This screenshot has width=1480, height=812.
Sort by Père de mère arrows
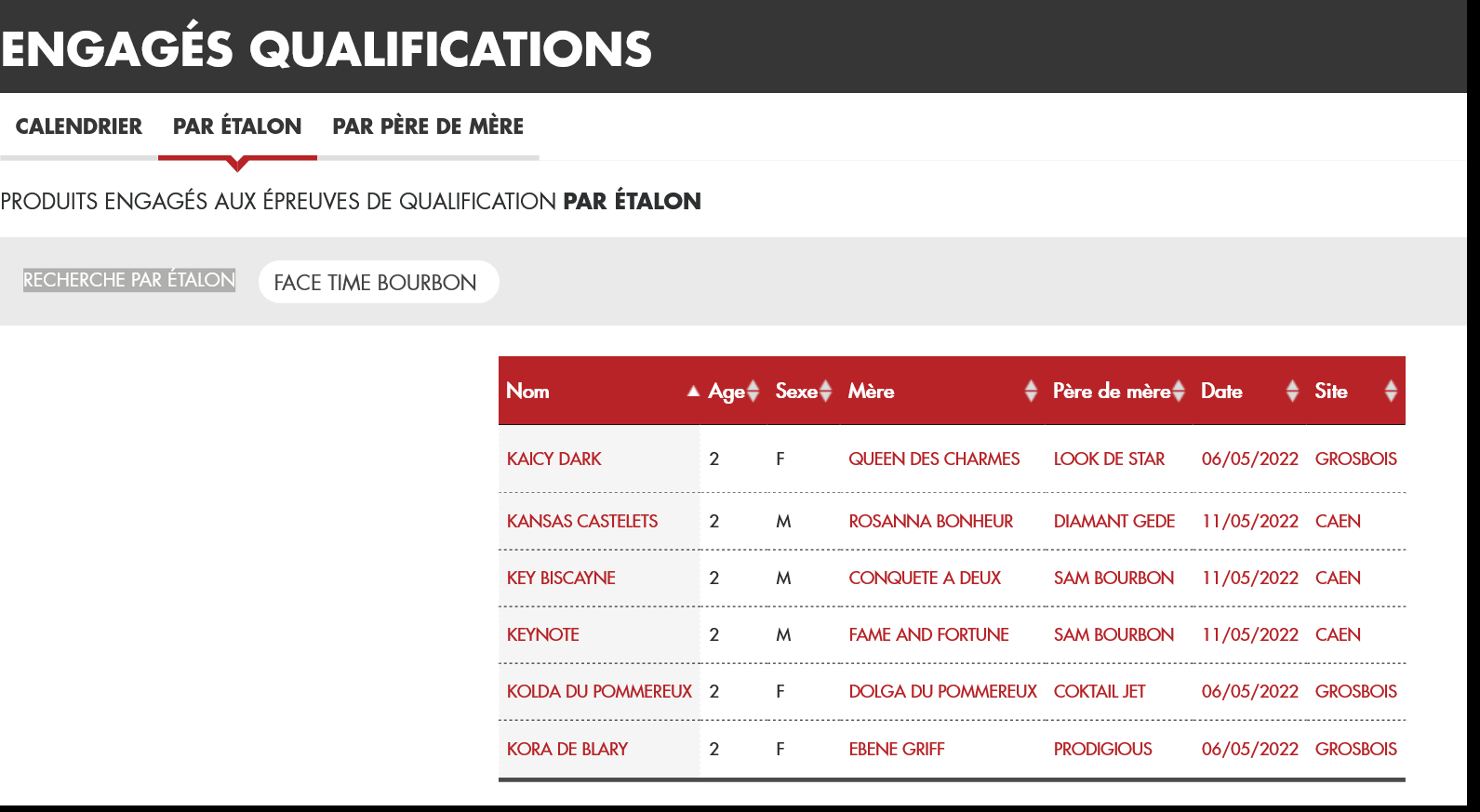(x=1179, y=392)
